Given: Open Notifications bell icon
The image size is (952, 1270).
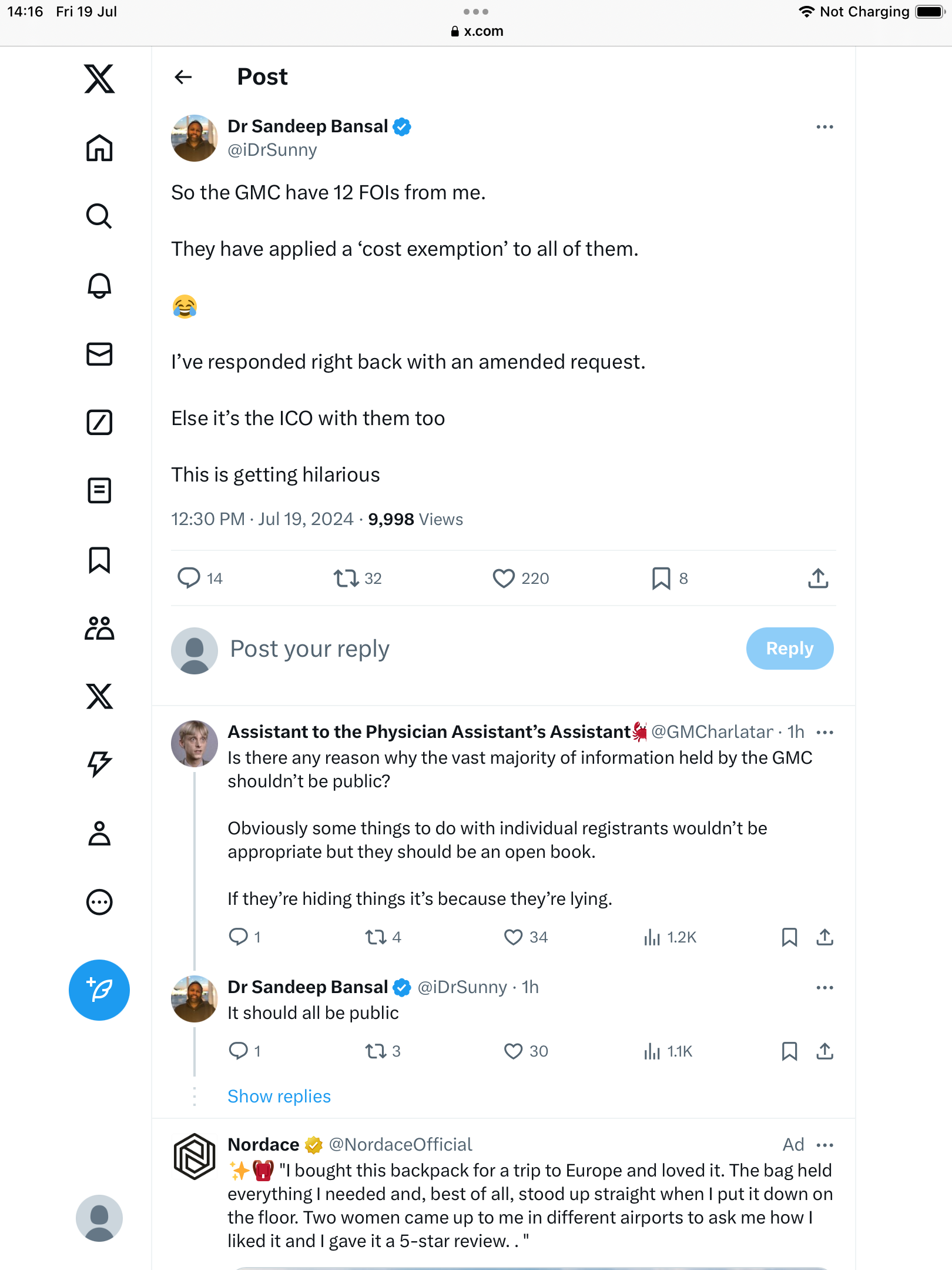Looking at the screenshot, I should 99,286.
